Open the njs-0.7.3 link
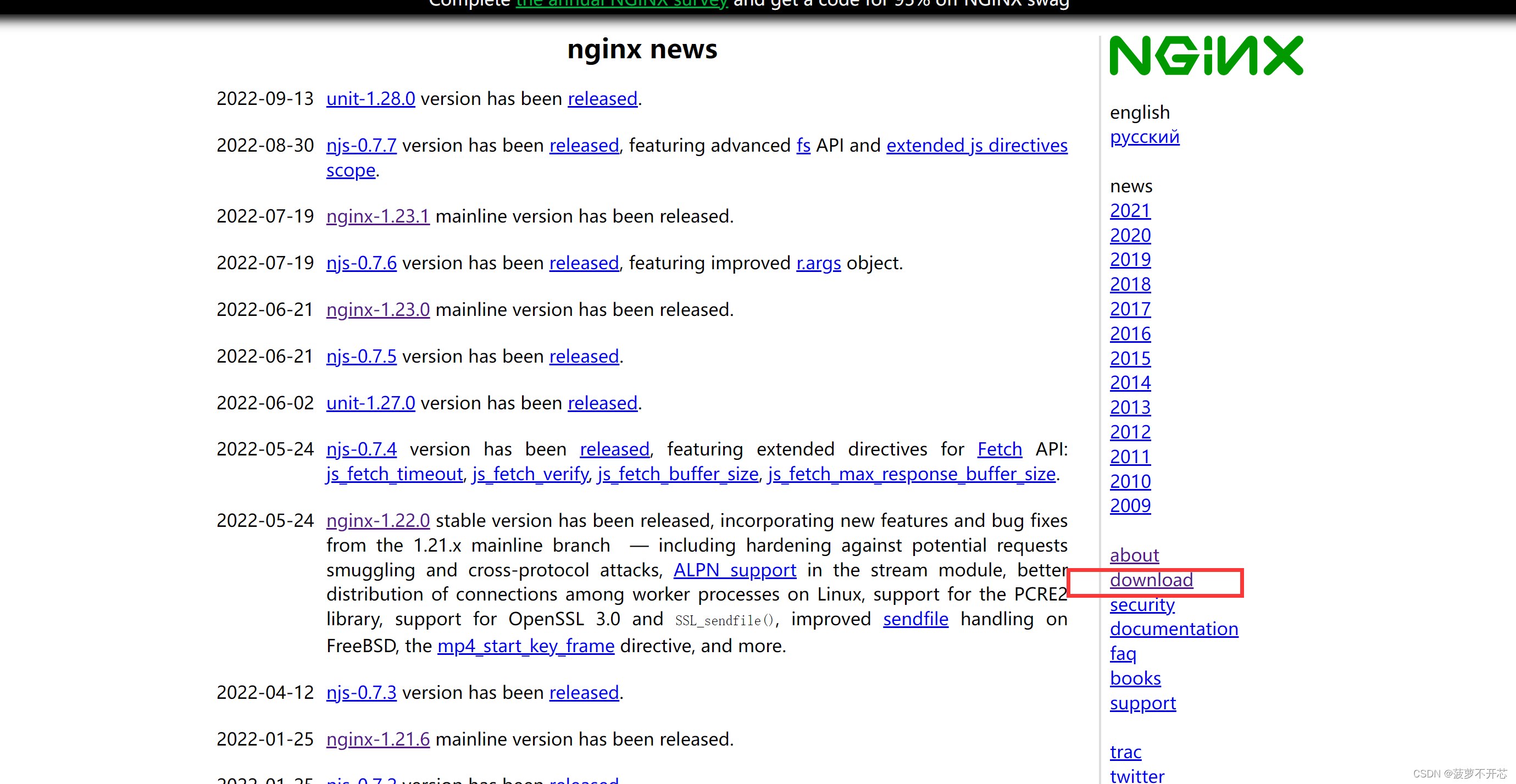This screenshot has width=1516, height=784. [x=362, y=693]
